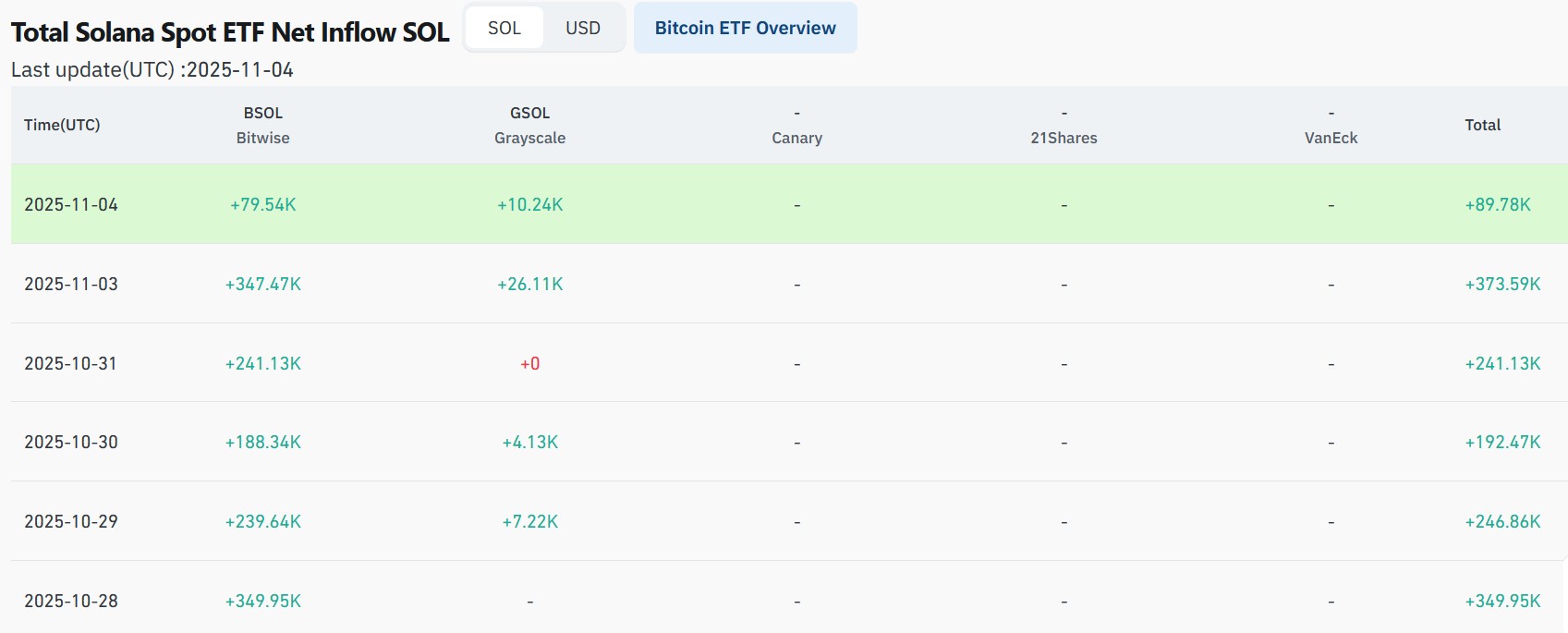Click the Canary column header

point(796,137)
